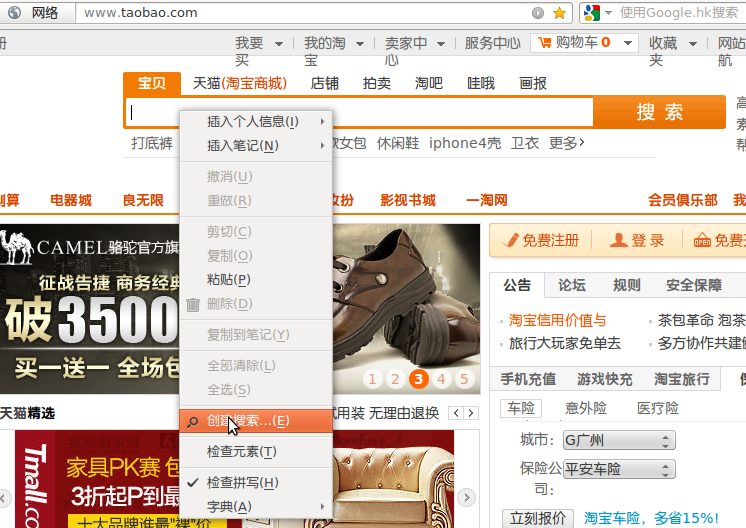The image size is (746, 528).
Task: Open the Google search engine icon selector
Action: tap(598, 13)
